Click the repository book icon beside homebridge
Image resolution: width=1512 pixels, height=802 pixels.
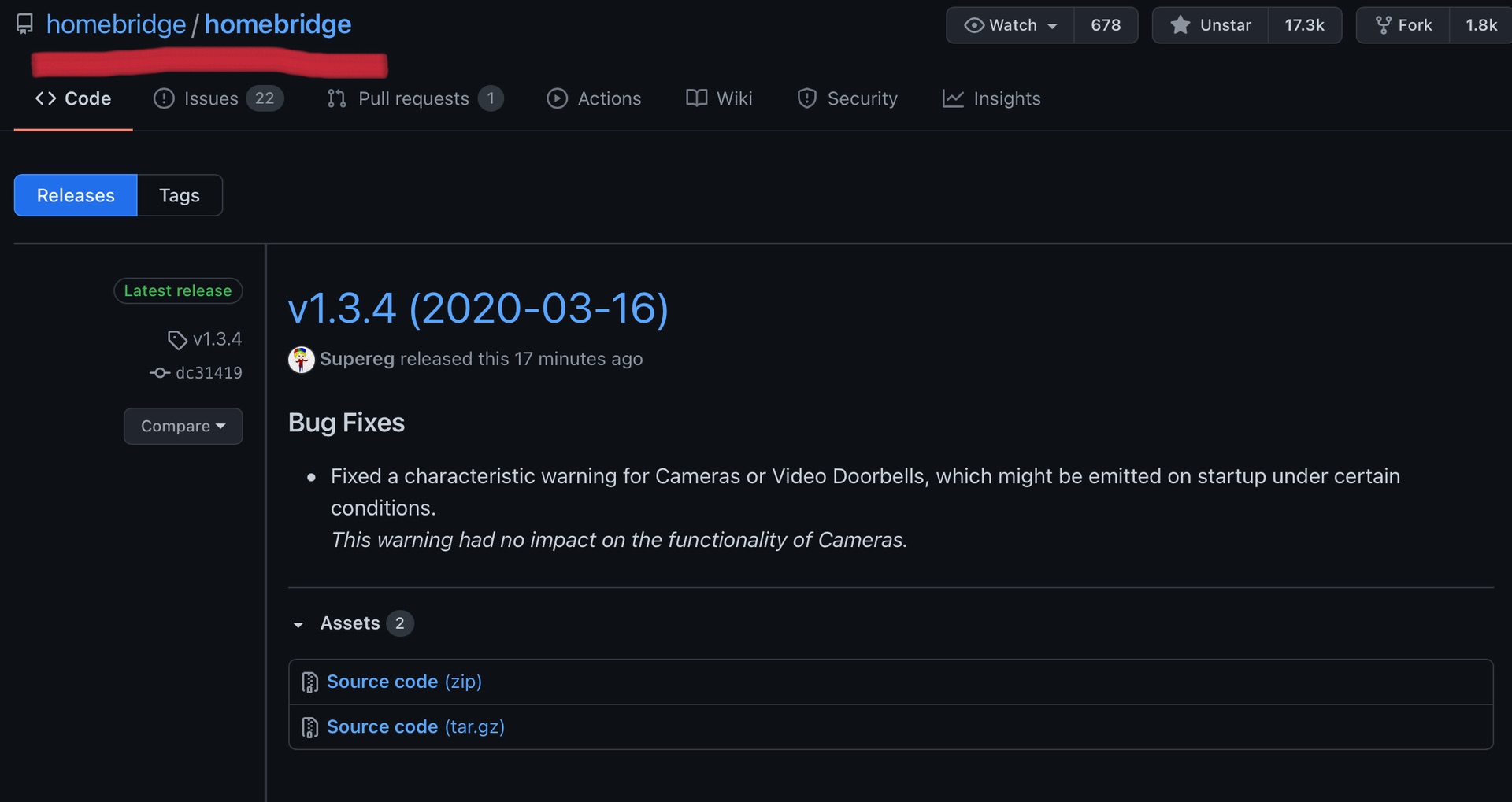point(24,24)
